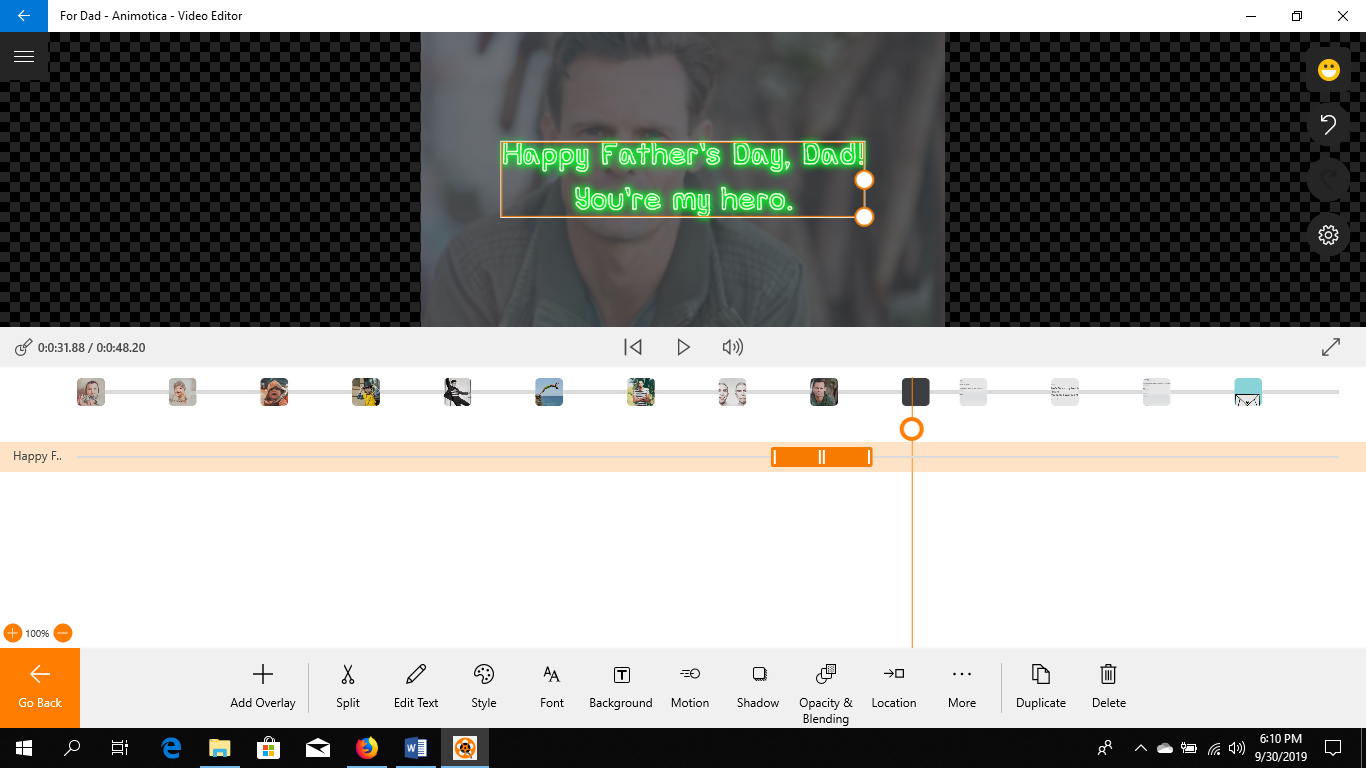
Task: Open Opacity & Blending options
Action: point(826,693)
